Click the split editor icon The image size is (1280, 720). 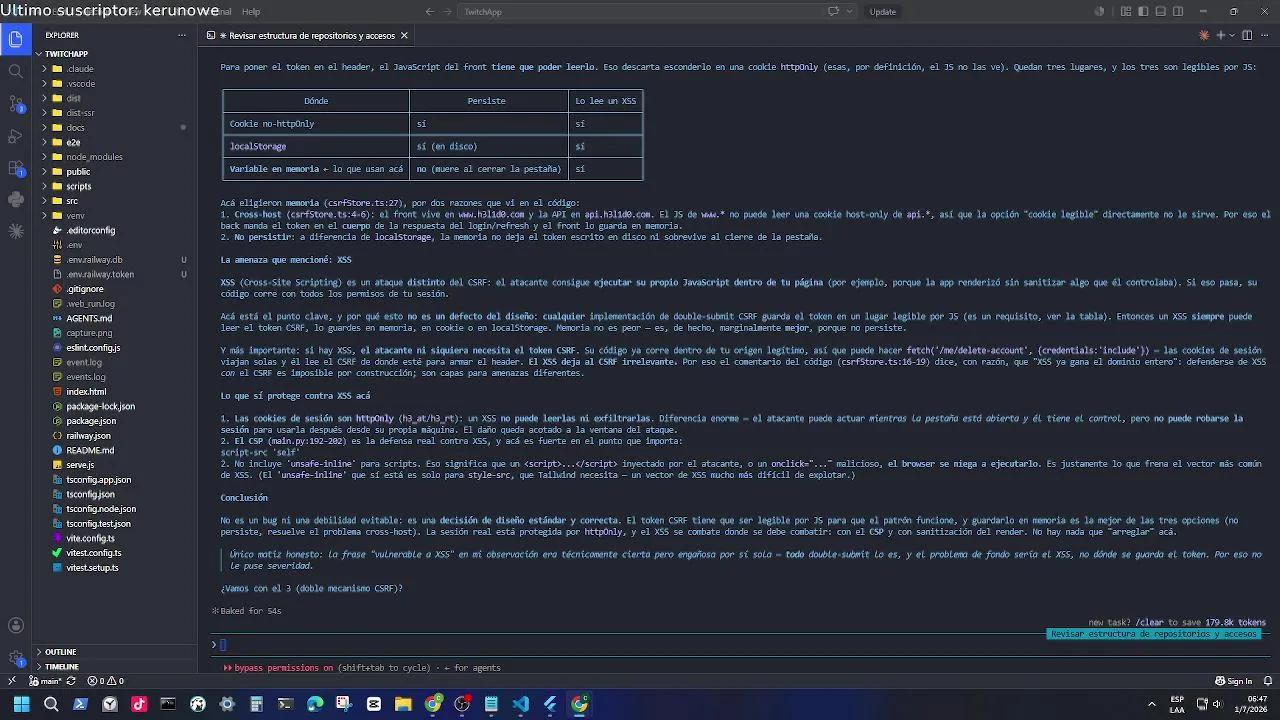(x=1247, y=35)
